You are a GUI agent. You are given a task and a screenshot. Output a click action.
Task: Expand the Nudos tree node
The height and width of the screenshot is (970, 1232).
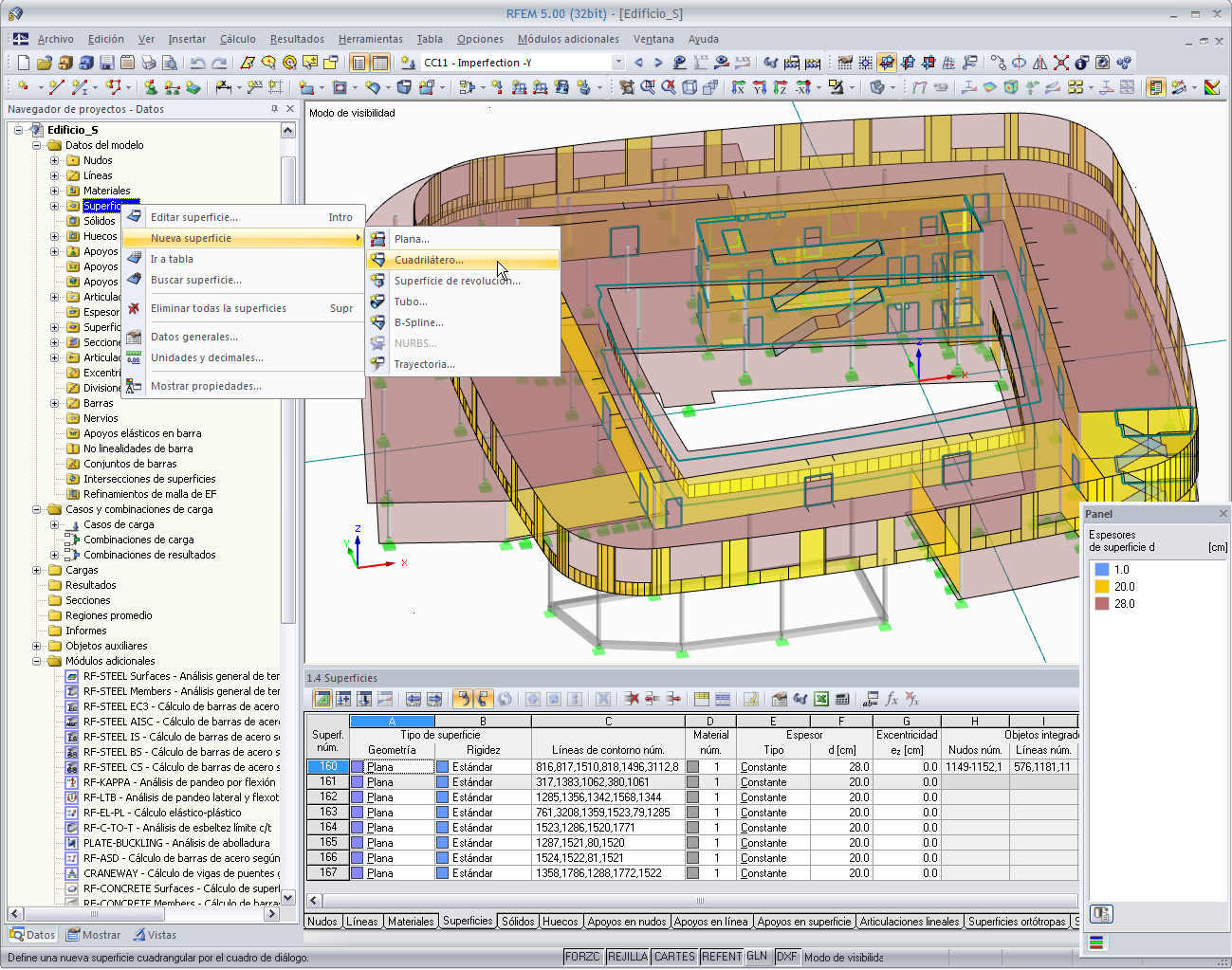tap(54, 160)
